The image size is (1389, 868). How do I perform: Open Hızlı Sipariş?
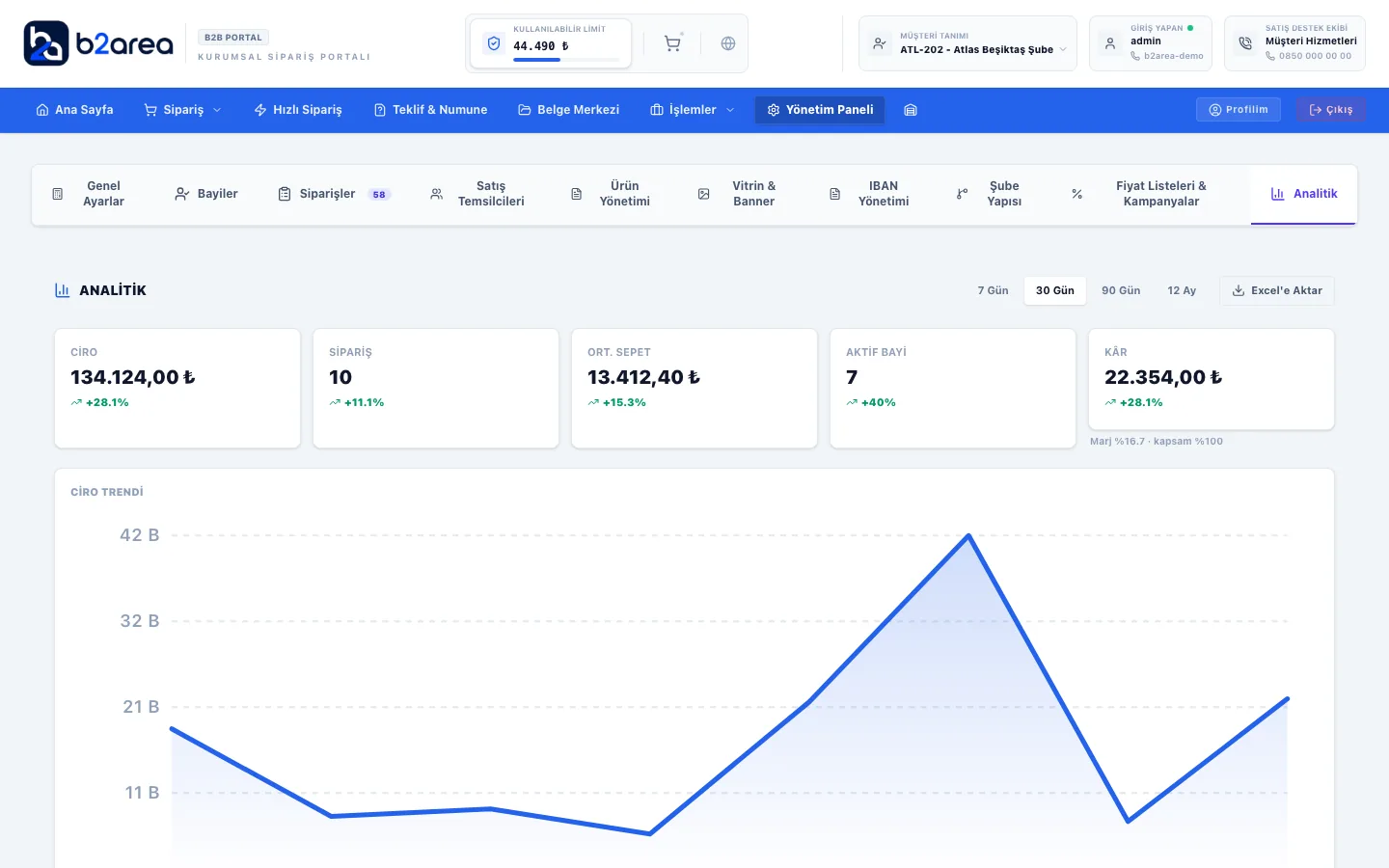pos(298,110)
